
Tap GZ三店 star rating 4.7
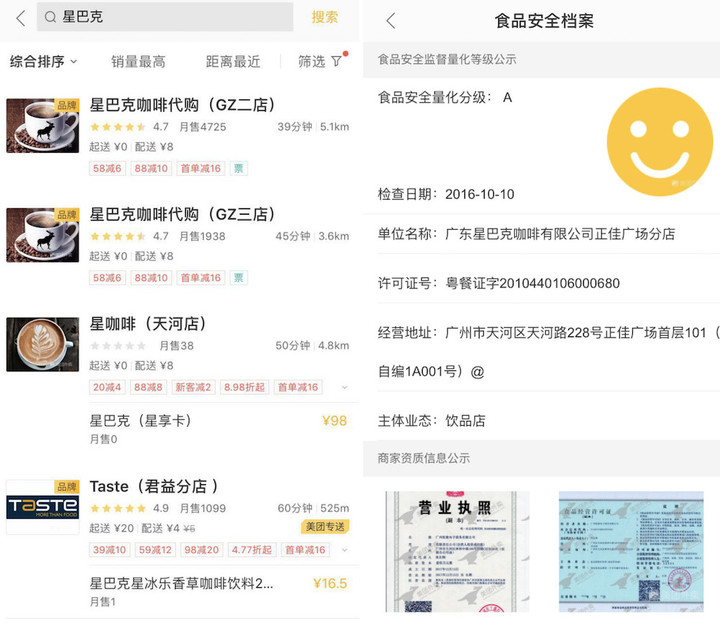point(129,236)
